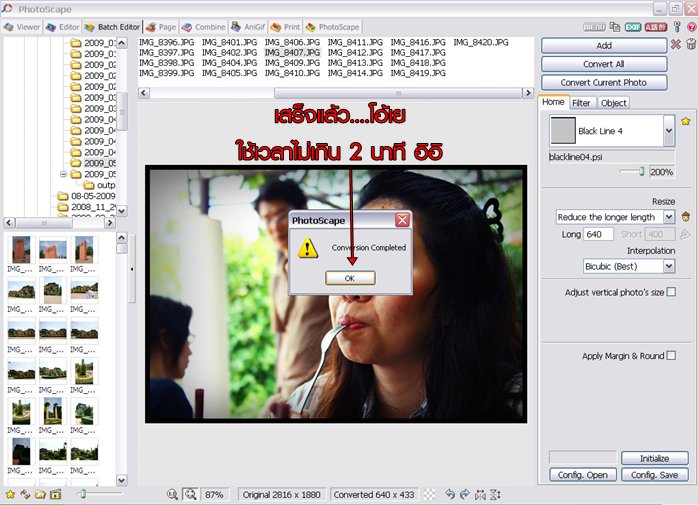Click the fit-to-window zoom magnifier icon
698x505 pixels.
191,494
